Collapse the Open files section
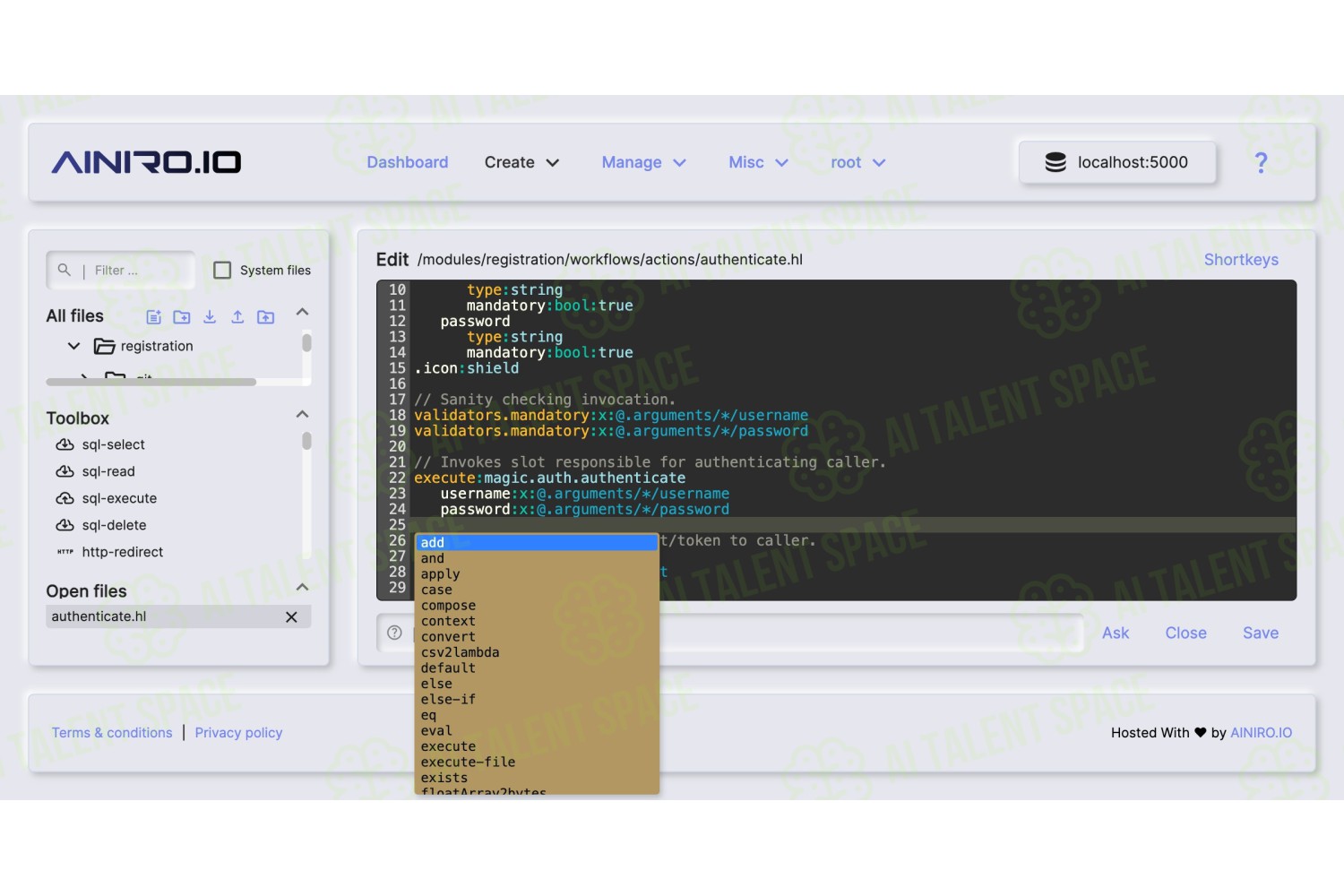The width and height of the screenshot is (1344, 896). tap(302, 588)
